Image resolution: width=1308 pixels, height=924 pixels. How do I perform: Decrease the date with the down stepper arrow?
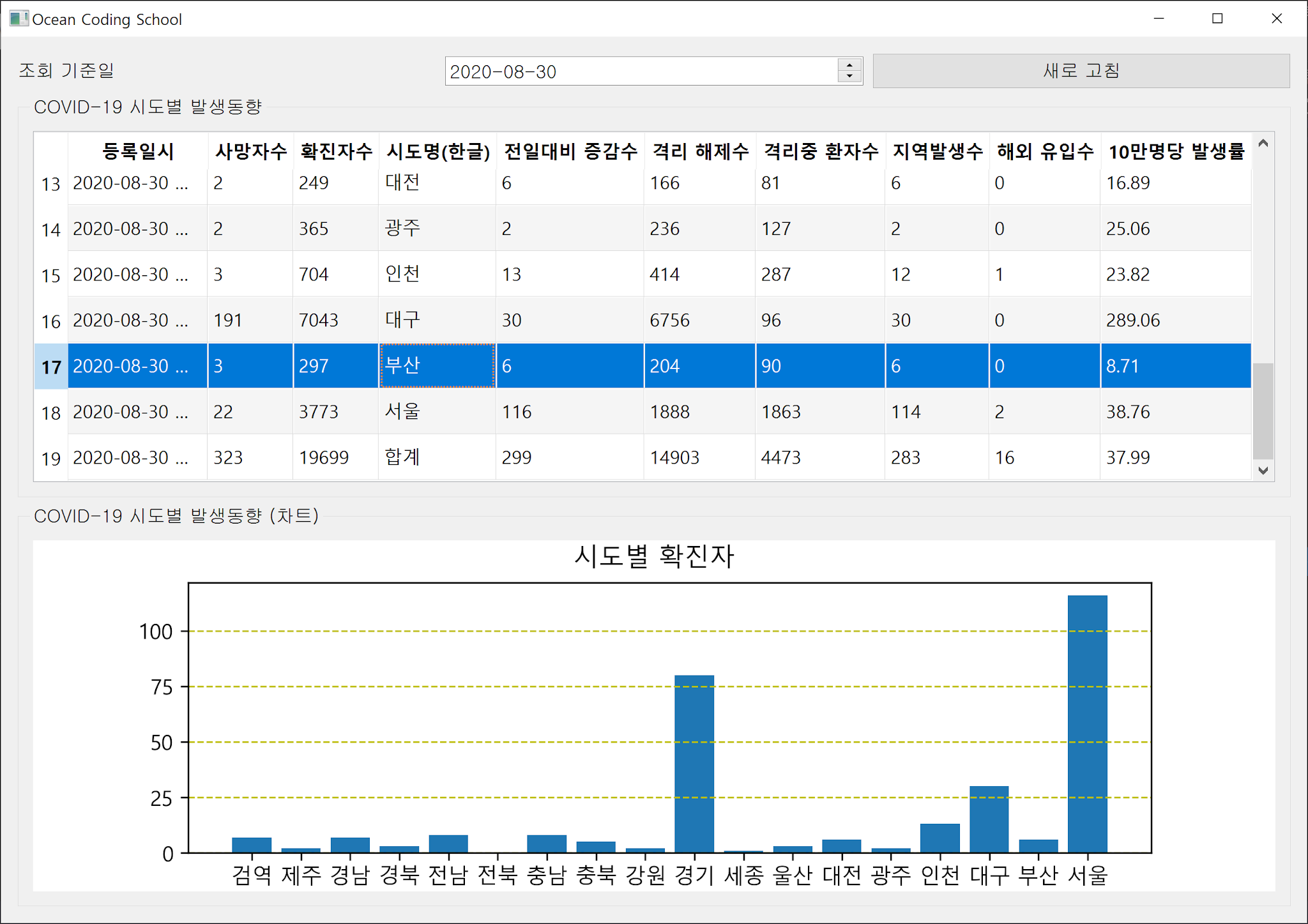click(x=849, y=77)
